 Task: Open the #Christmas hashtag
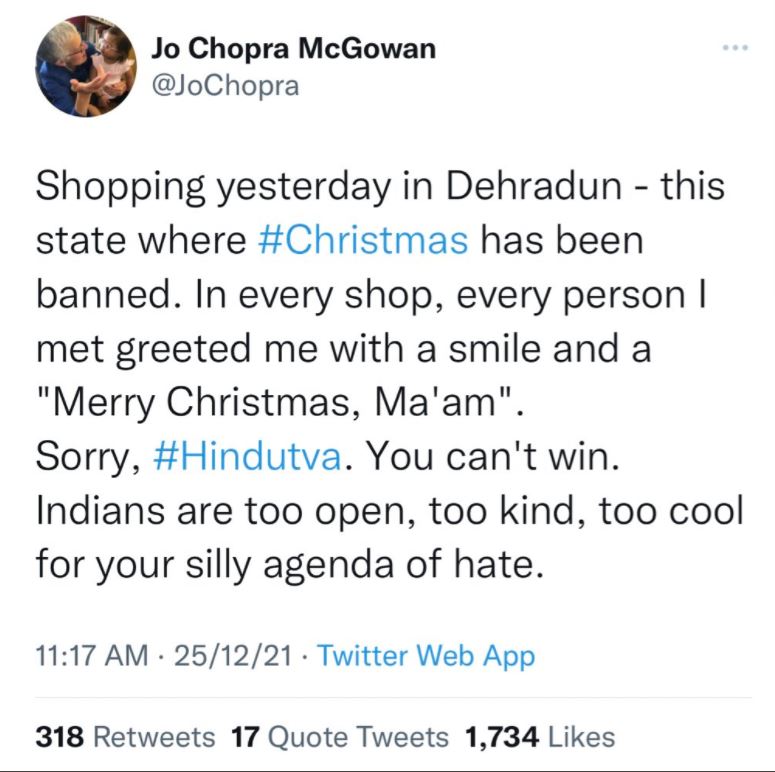point(369,241)
